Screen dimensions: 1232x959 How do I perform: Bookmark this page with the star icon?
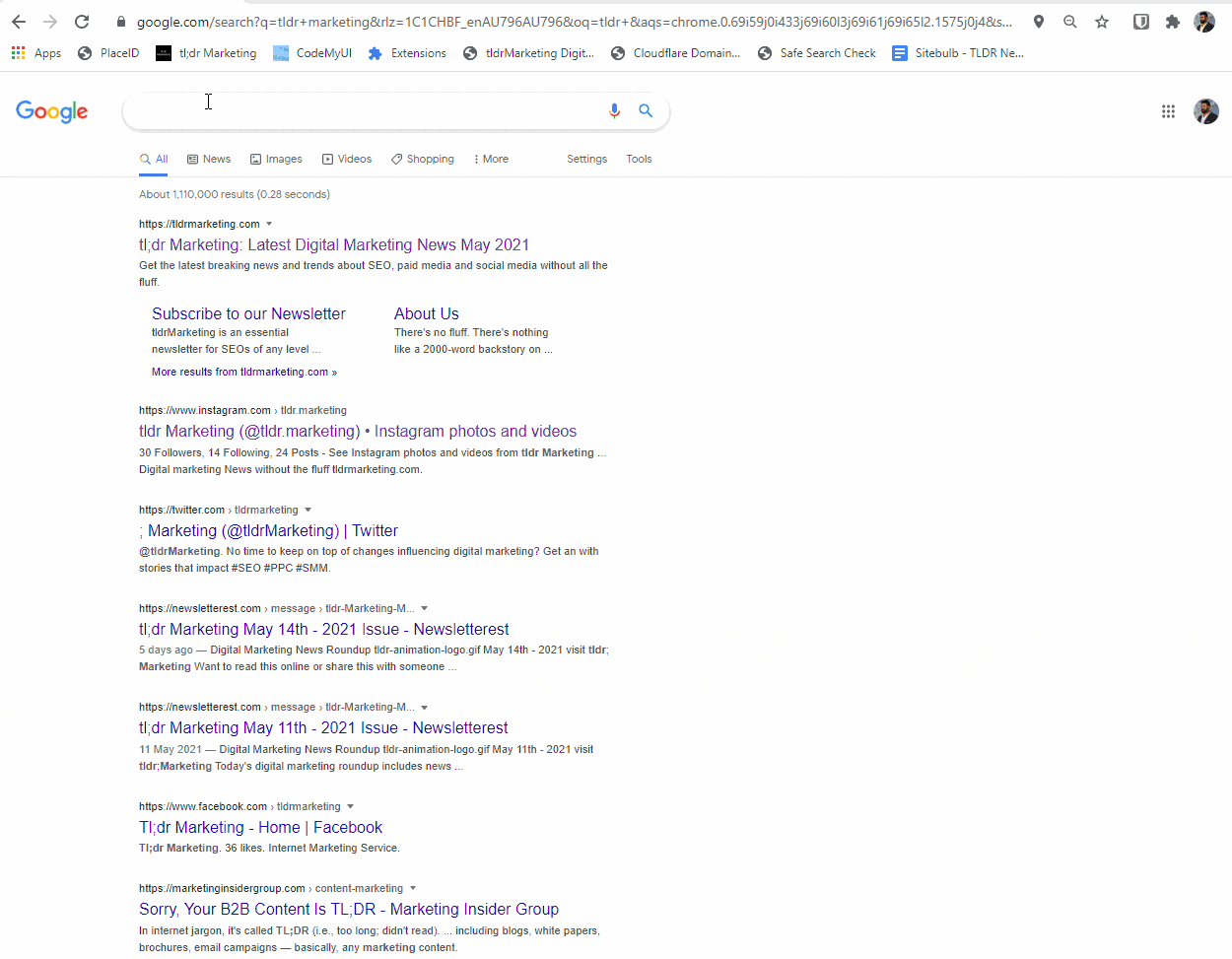1102,22
